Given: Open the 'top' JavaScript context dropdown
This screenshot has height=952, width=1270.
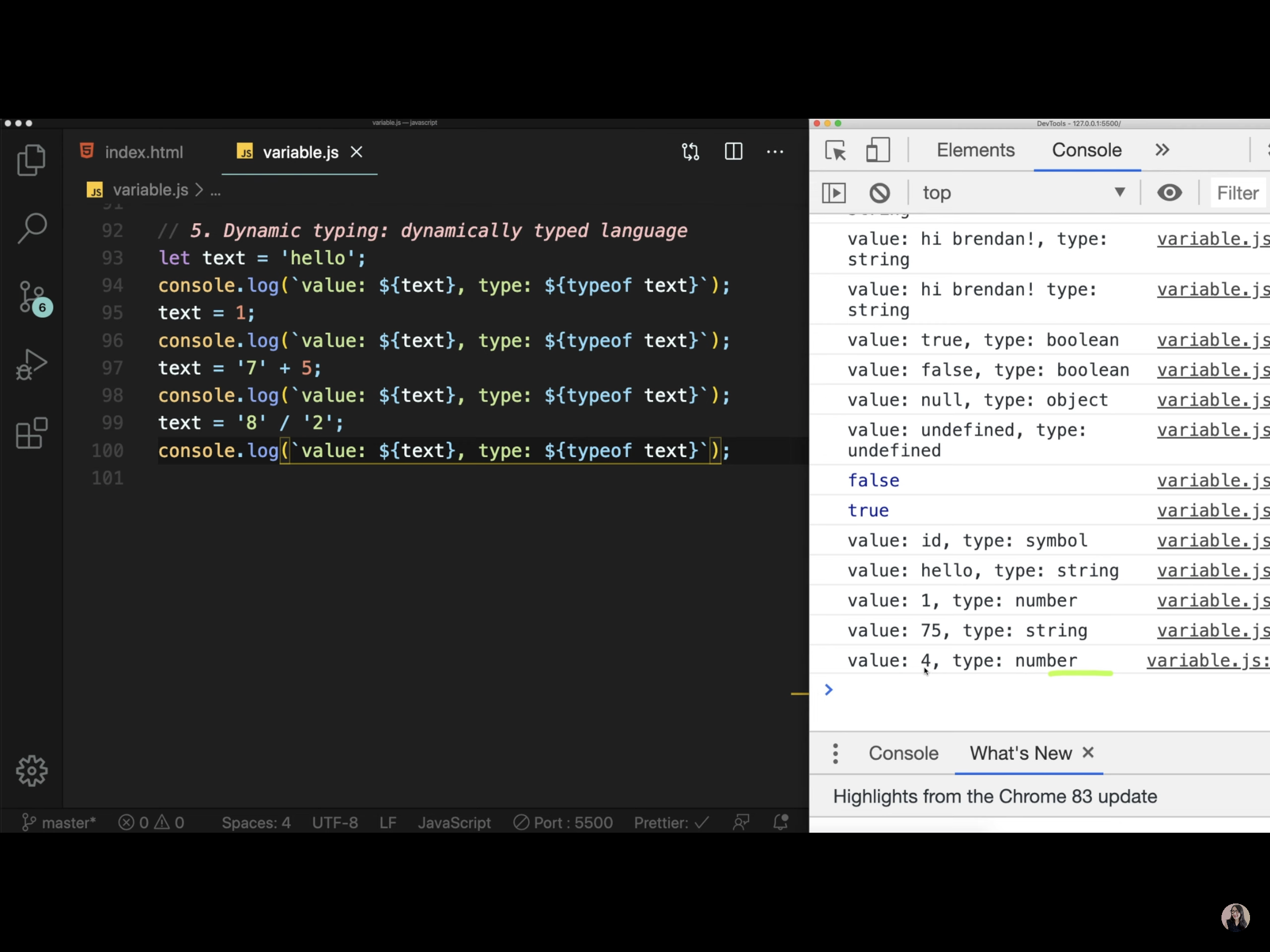Looking at the screenshot, I should click(x=1023, y=193).
